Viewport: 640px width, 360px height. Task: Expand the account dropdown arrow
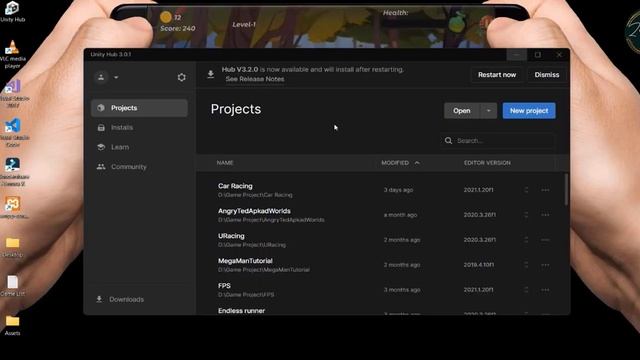[x=116, y=77]
